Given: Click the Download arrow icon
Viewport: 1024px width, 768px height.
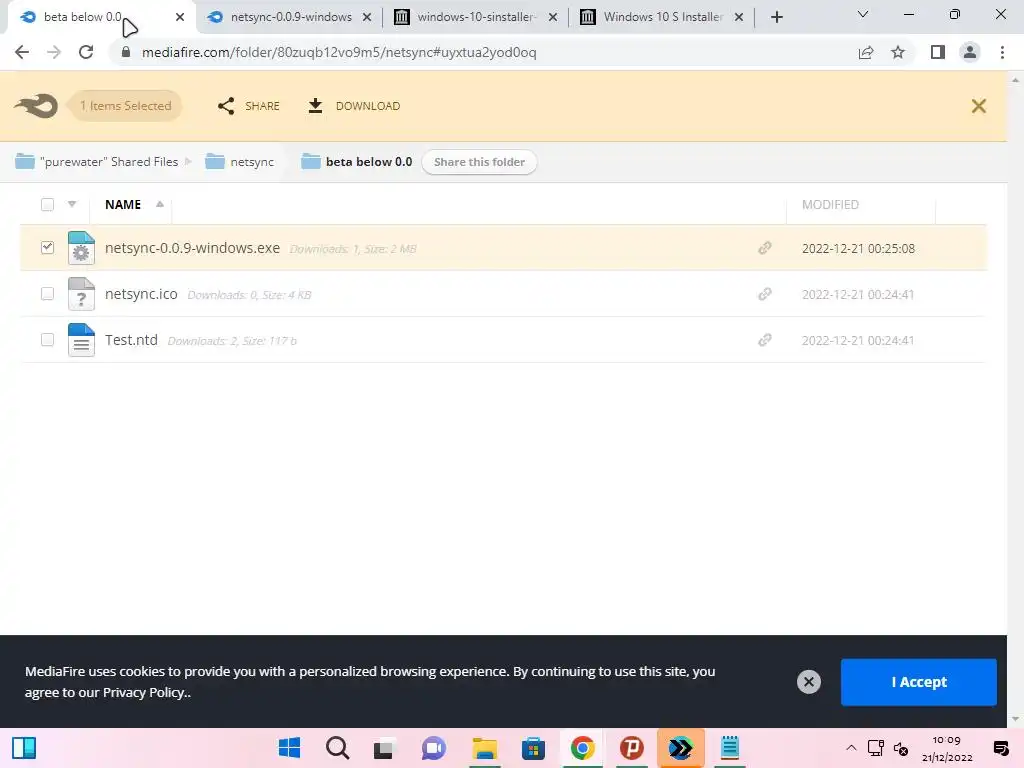Looking at the screenshot, I should [315, 106].
